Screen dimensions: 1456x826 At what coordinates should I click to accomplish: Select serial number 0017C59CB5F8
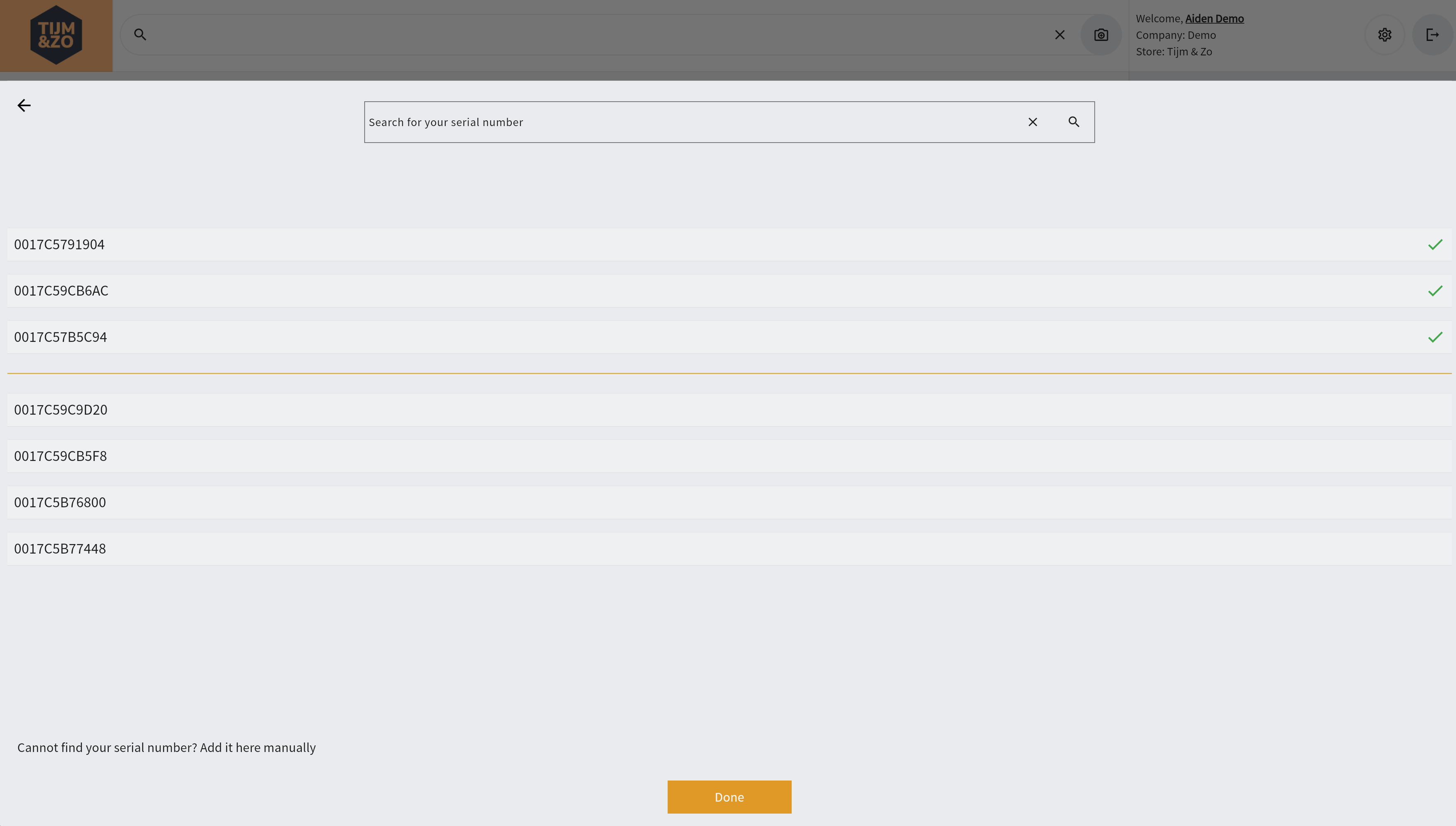point(61,456)
